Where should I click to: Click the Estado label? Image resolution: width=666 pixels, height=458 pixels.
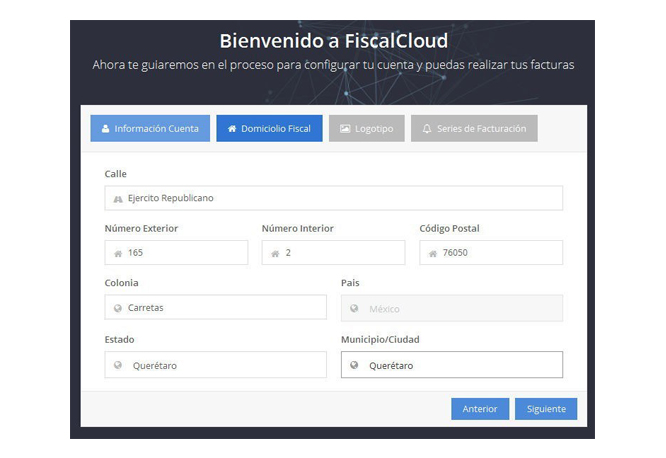119,339
